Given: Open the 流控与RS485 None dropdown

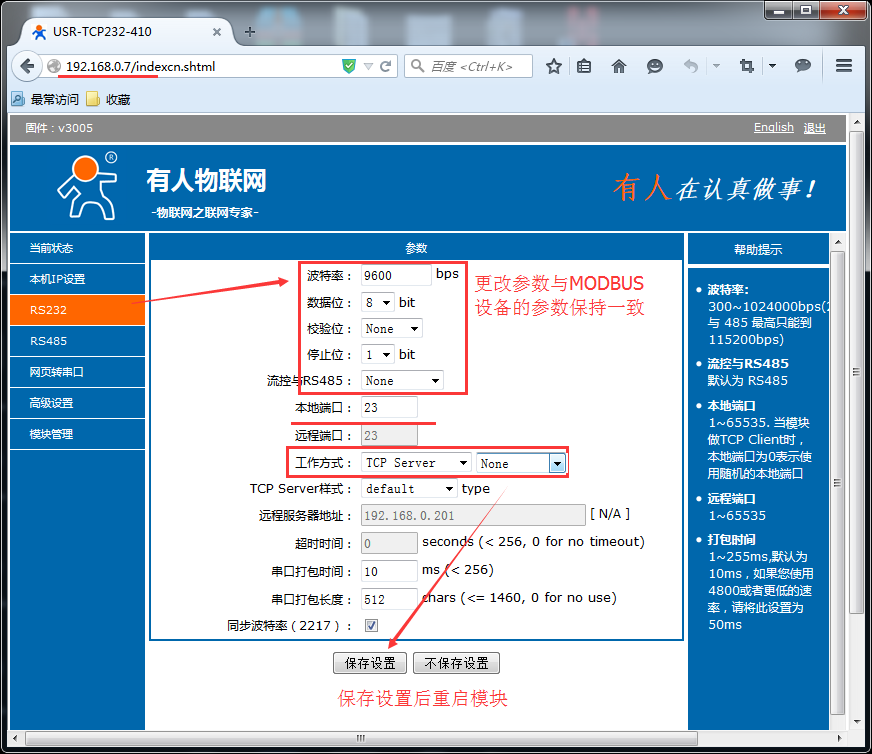Looking at the screenshot, I should point(402,381).
